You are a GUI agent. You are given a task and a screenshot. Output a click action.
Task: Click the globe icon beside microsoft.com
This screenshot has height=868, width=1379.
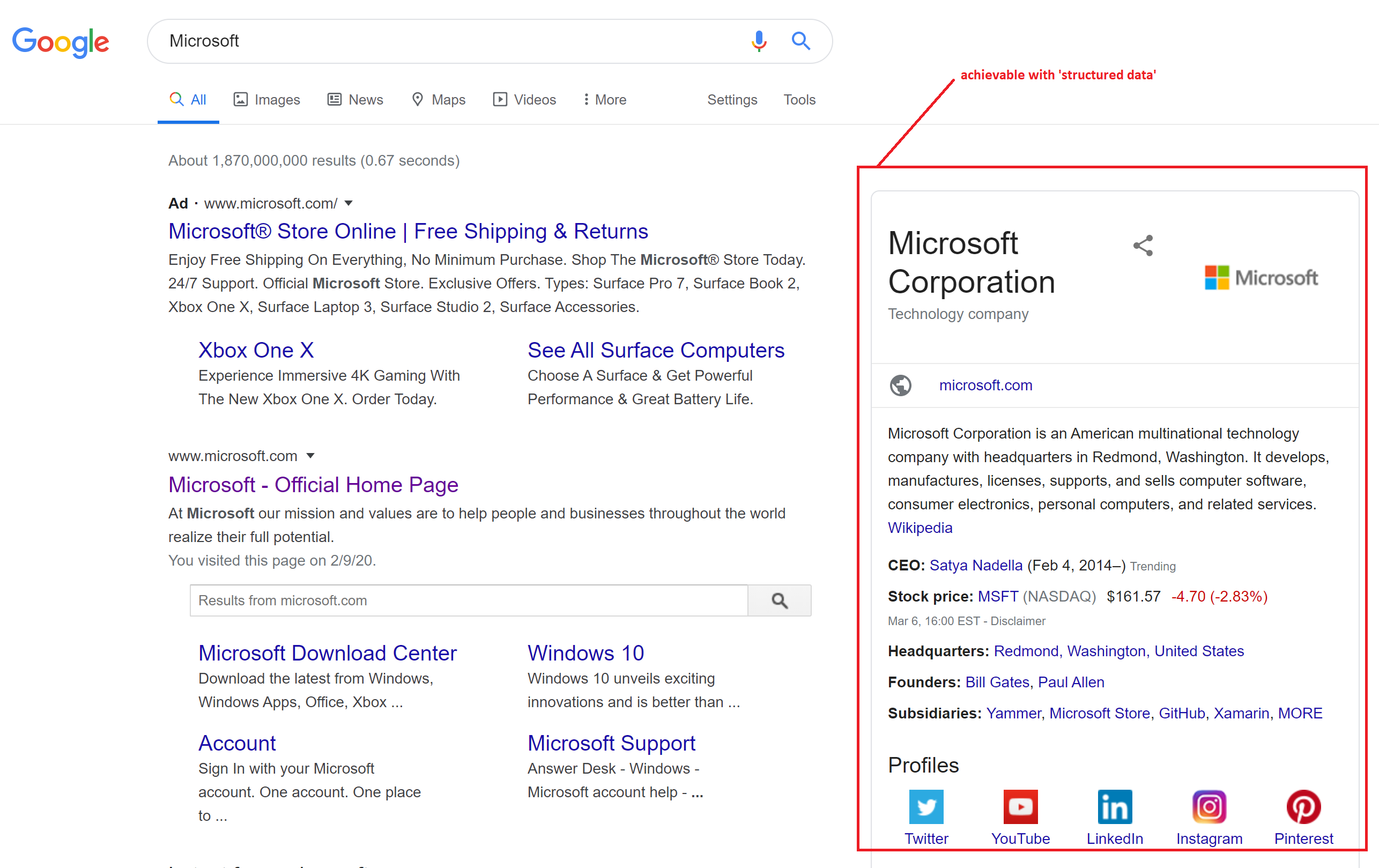(900, 385)
